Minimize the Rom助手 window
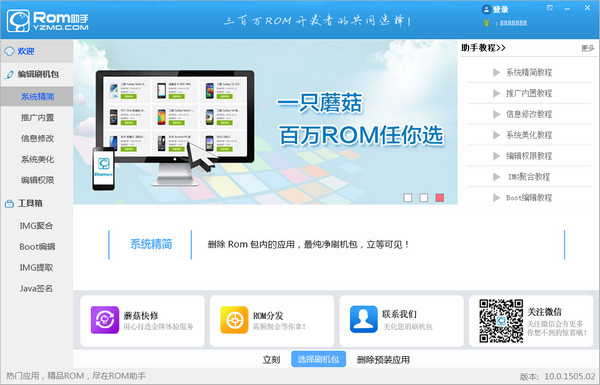This screenshot has width=600, height=385. click(x=567, y=8)
